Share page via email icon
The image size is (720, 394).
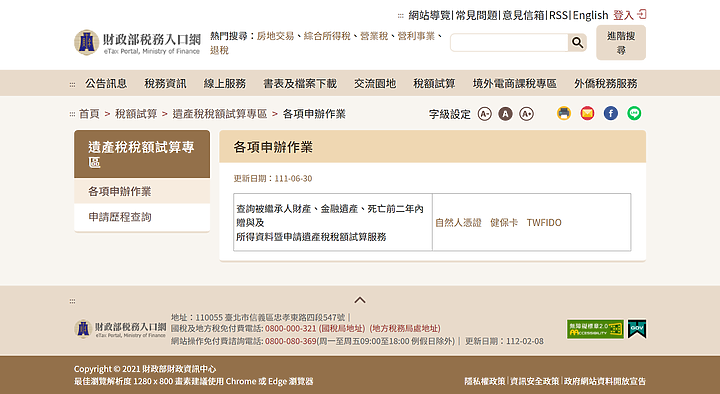(x=587, y=113)
